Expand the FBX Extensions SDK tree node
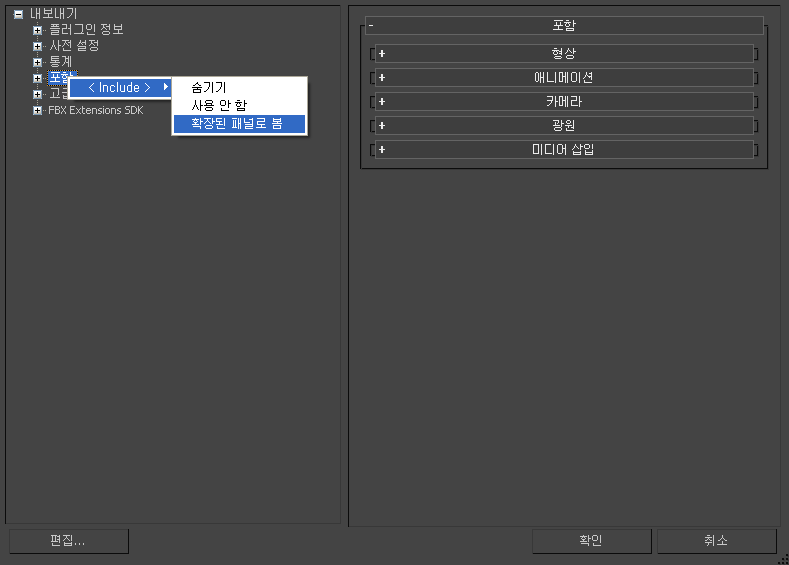 click(x=37, y=110)
